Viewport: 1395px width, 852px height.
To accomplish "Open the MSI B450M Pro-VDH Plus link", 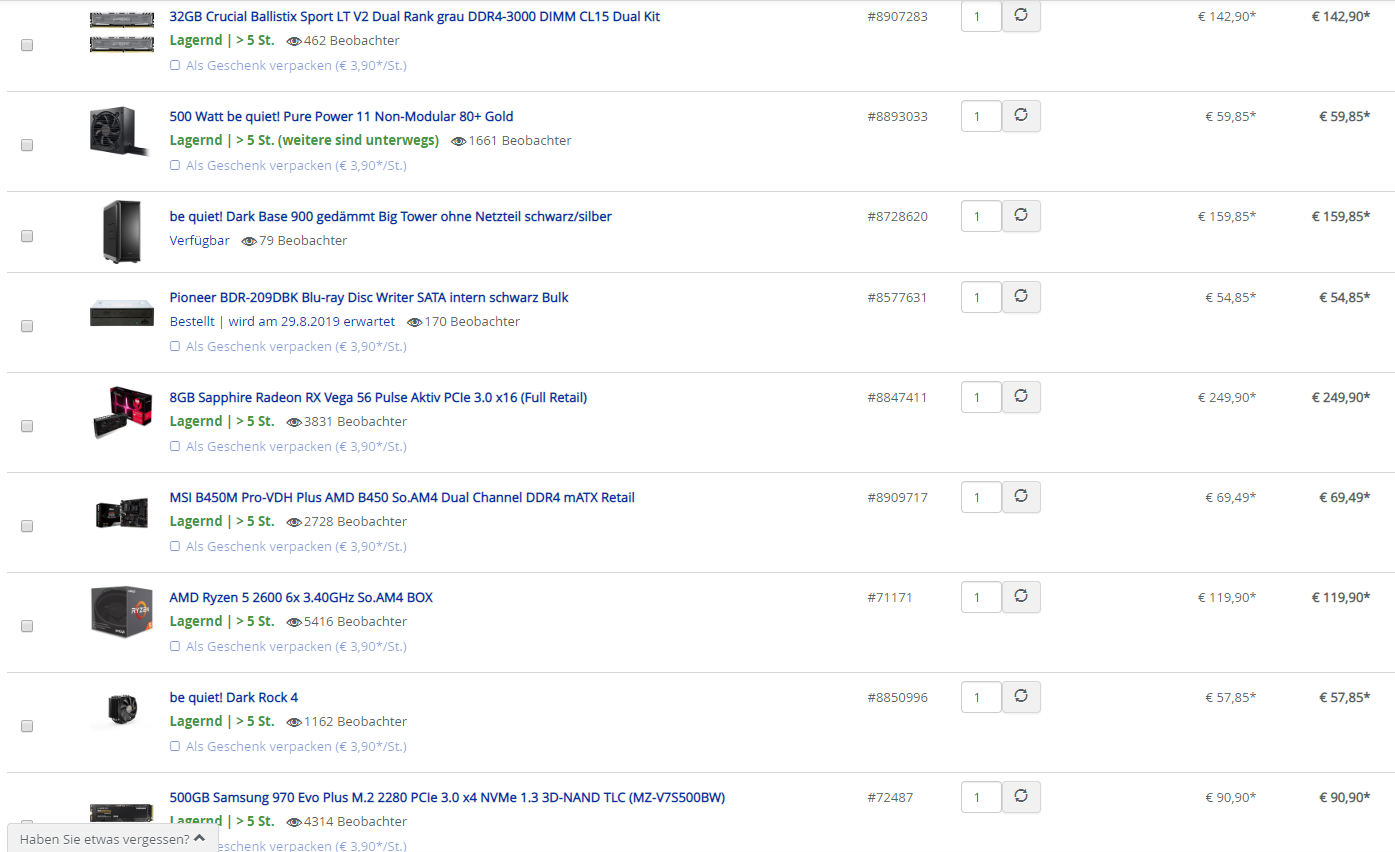I will point(402,498).
